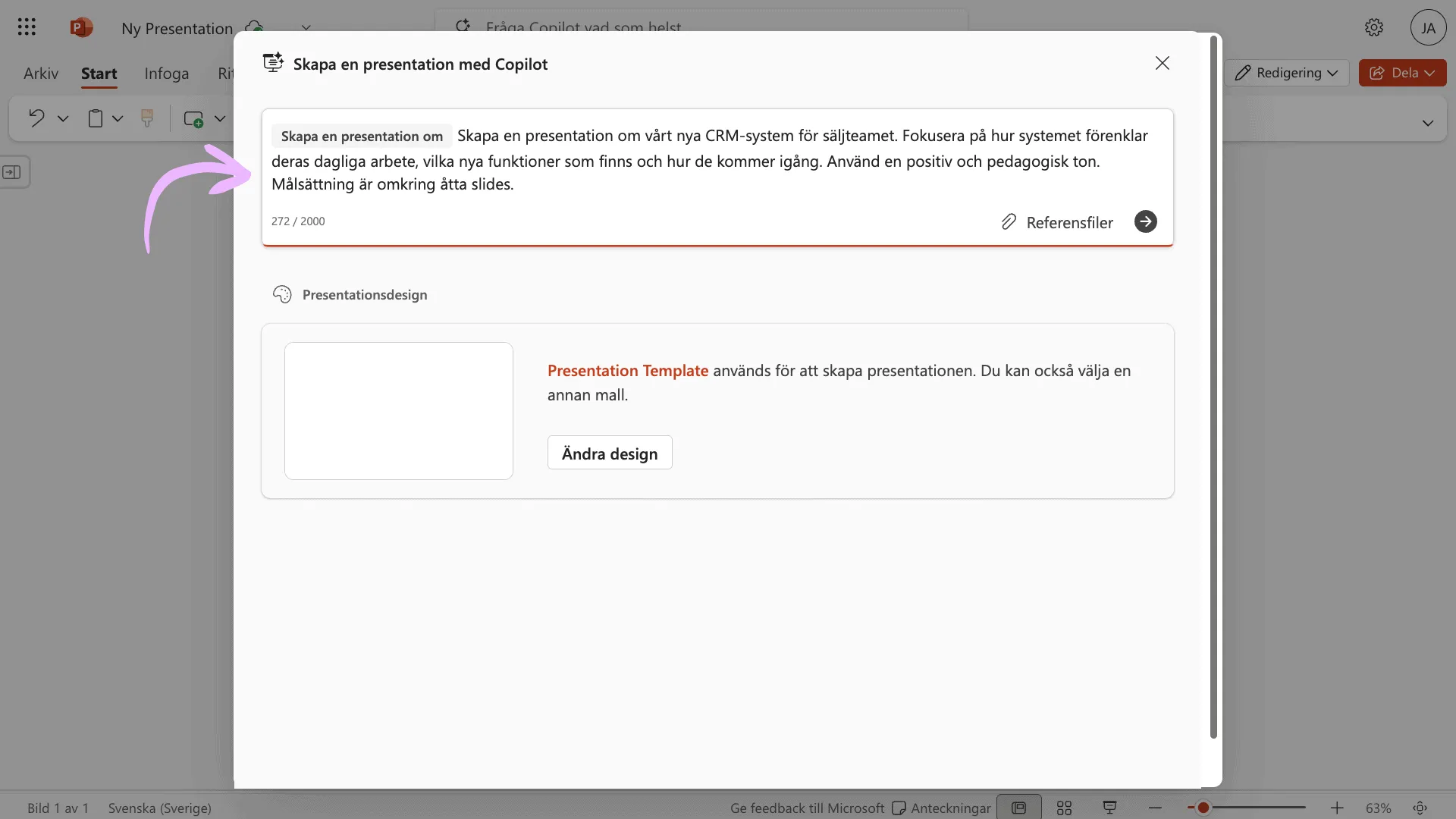Screen dimensions: 1456x819
Task: Open the Arkiv tab
Action: 41,74
